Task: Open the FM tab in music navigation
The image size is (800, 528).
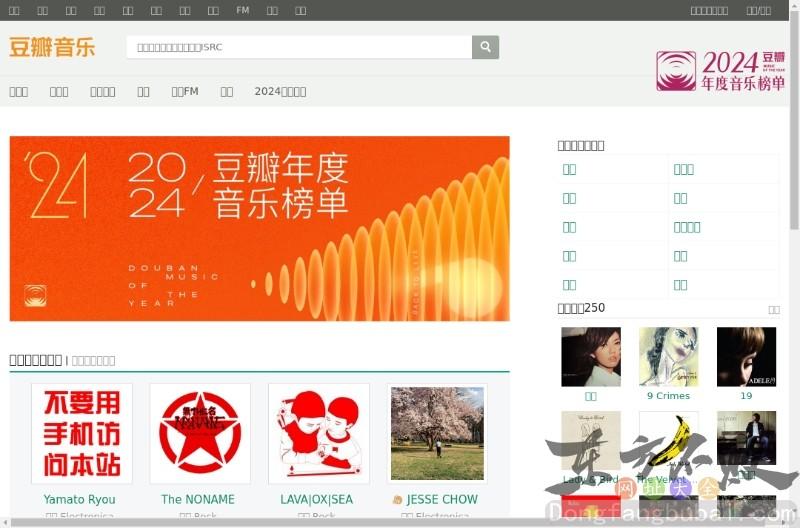Action: 185,91
